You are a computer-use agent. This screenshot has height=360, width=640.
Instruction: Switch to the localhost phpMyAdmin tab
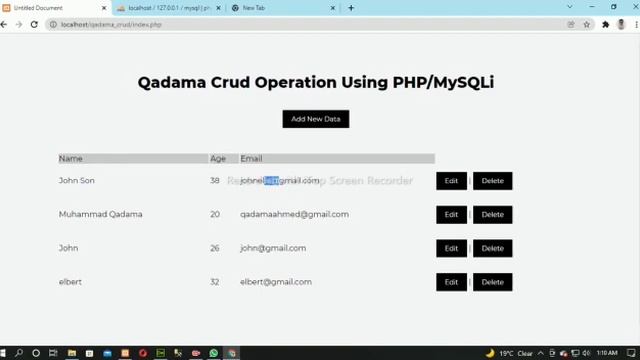pyautogui.click(x=169, y=8)
